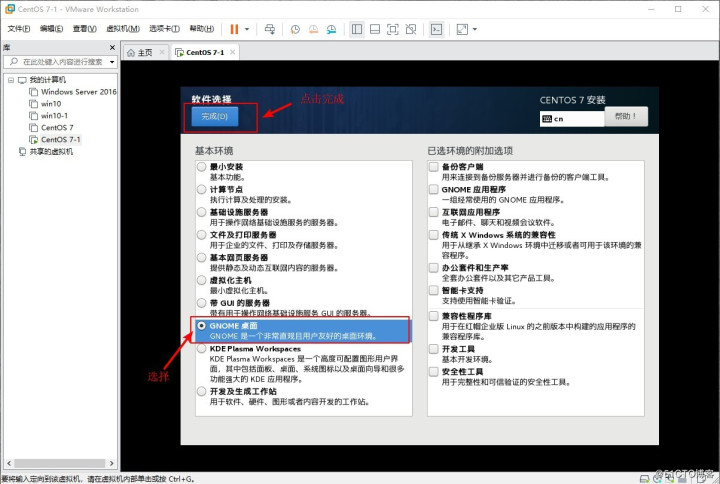Toggle the thumbnail bar view icon
Screen dimensions: 720x484
(375, 29)
